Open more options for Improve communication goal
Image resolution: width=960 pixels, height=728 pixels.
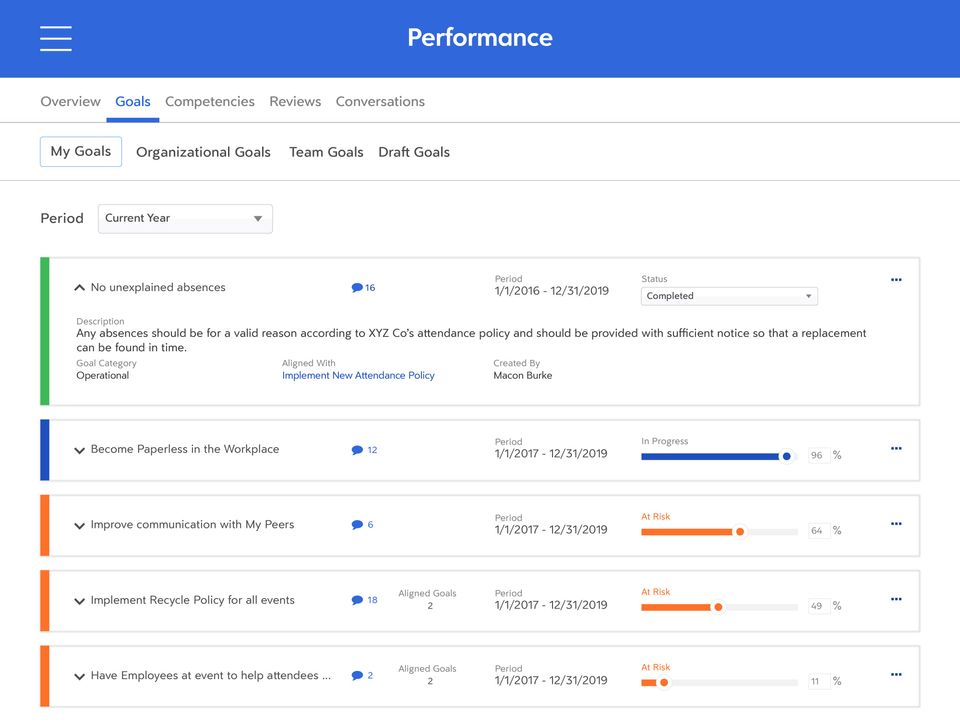tap(896, 524)
